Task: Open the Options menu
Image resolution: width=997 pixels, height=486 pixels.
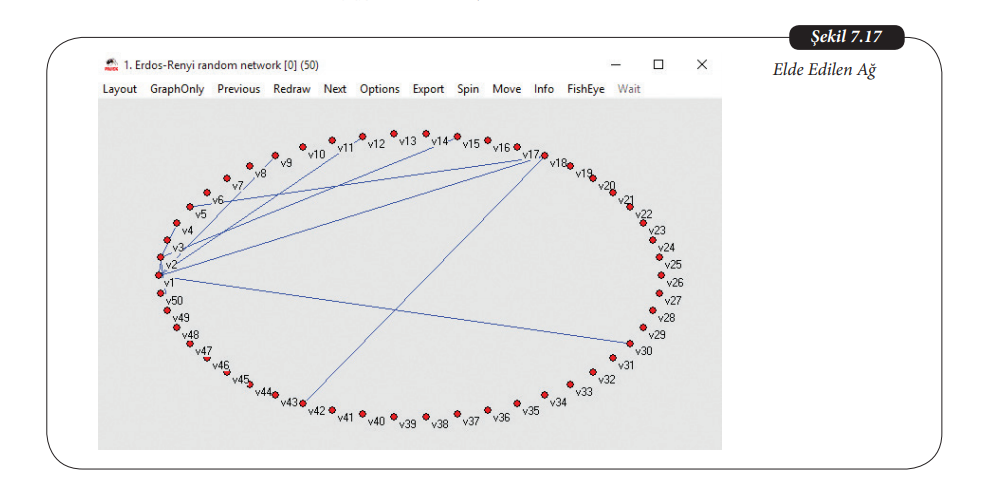Action: [x=379, y=89]
